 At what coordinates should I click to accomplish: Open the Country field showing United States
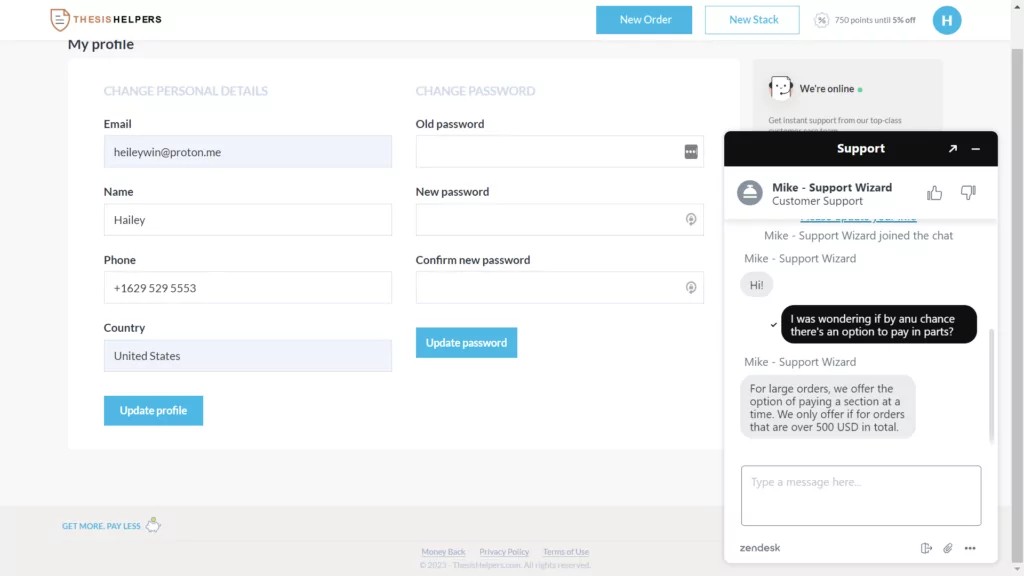[x=248, y=355]
